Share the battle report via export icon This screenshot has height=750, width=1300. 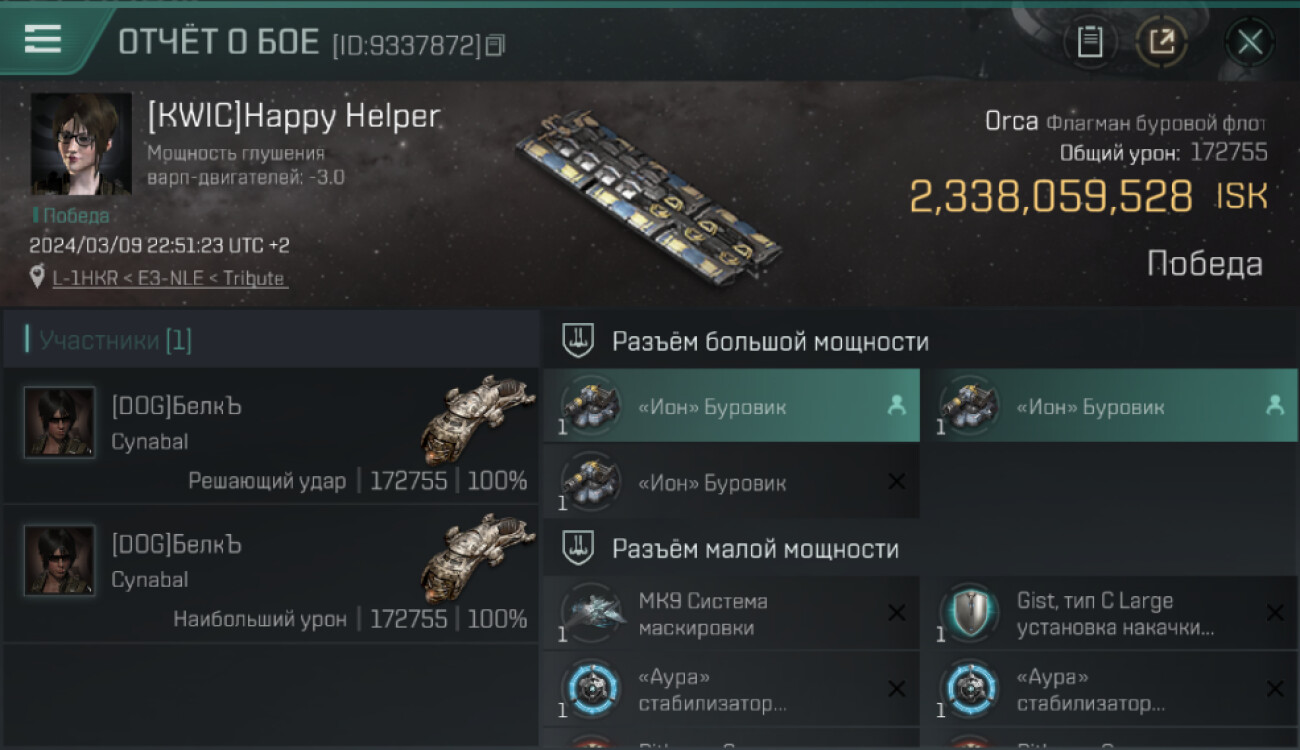coord(1162,42)
